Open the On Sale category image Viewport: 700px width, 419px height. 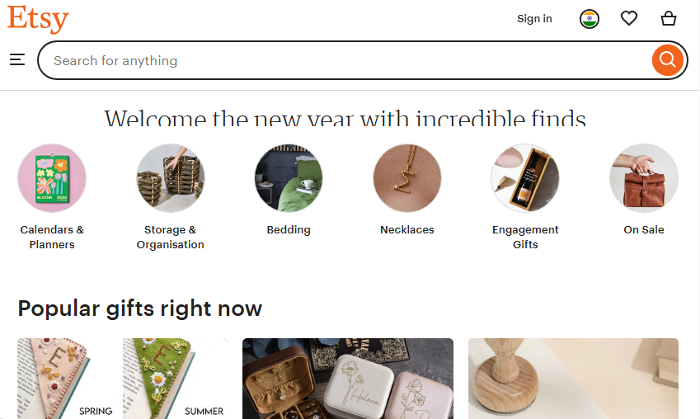tap(643, 178)
